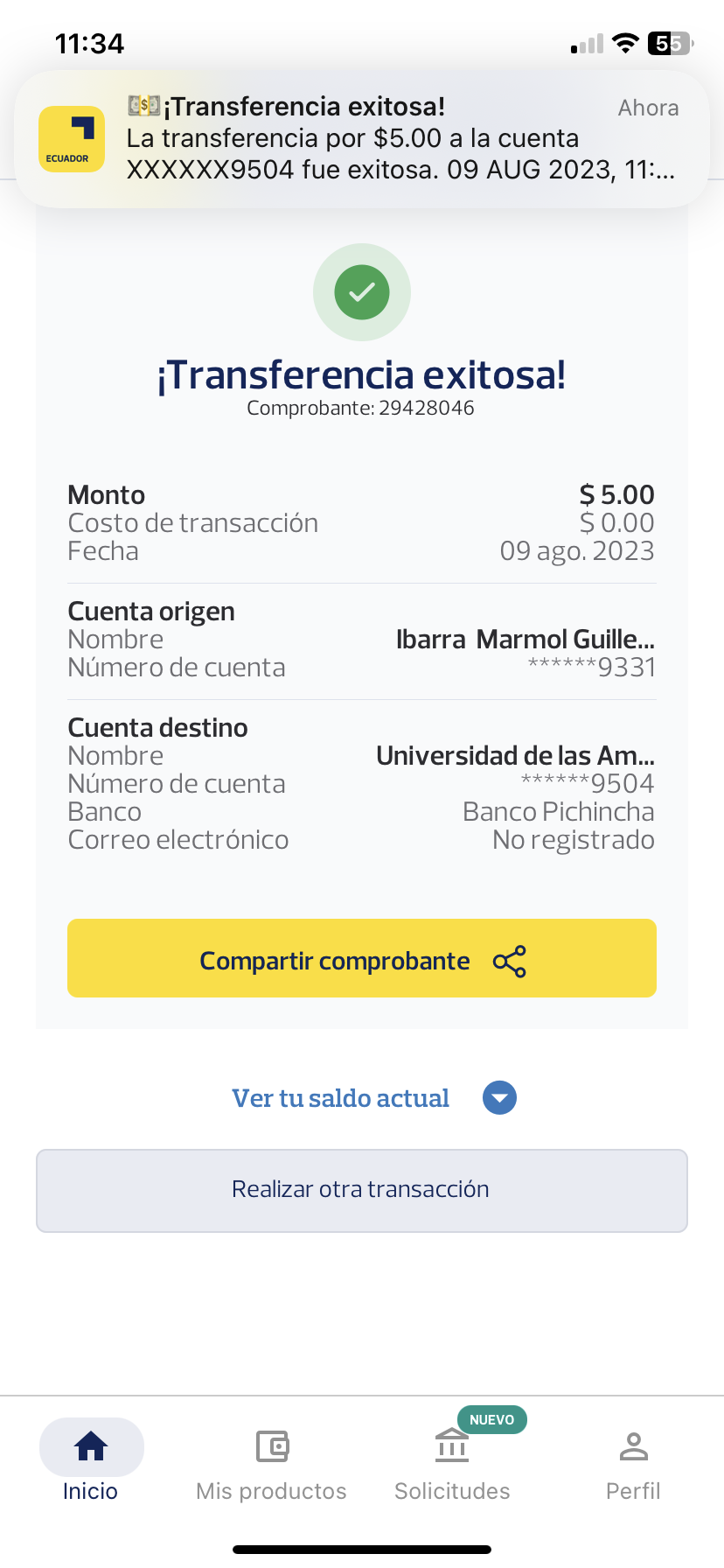This screenshot has height=1568, width=724.
Task: Tap the Inicio home icon
Action: 91,1447
